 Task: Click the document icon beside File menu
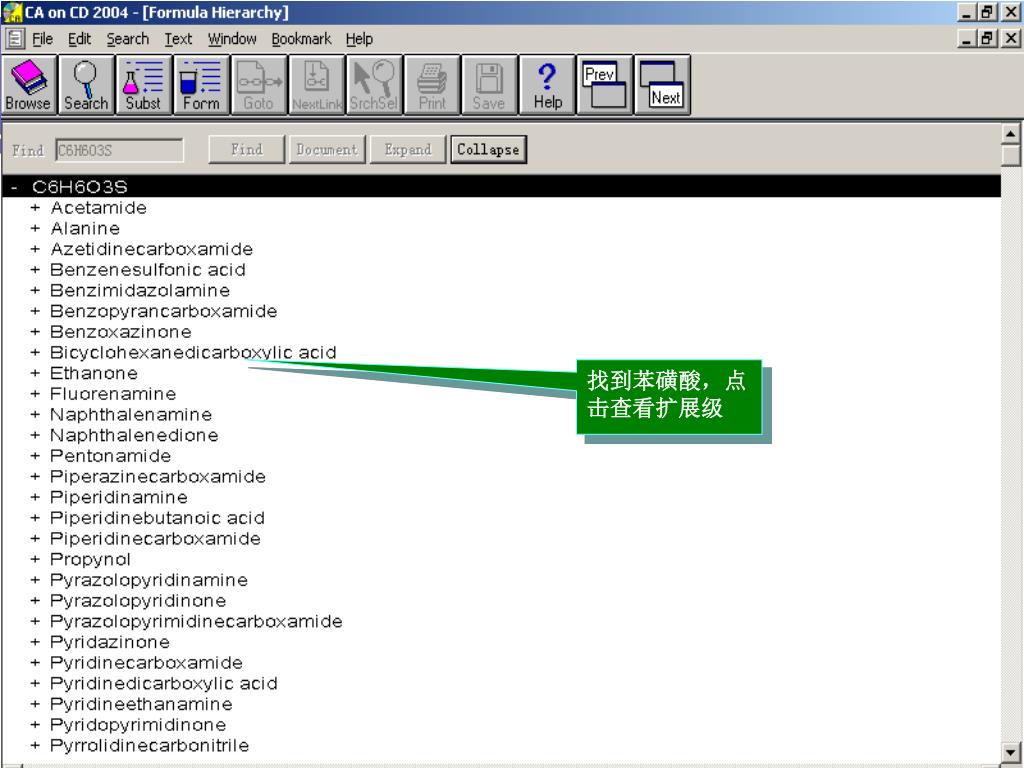15,39
